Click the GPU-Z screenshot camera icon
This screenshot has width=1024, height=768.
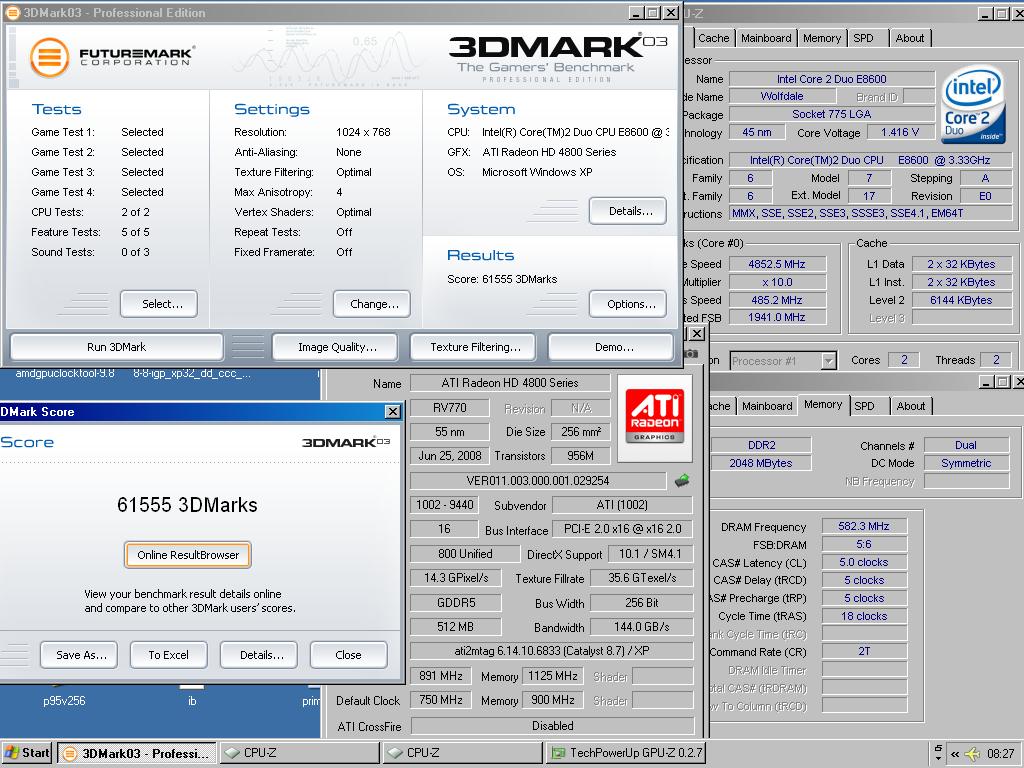pyautogui.click(x=690, y=353)
